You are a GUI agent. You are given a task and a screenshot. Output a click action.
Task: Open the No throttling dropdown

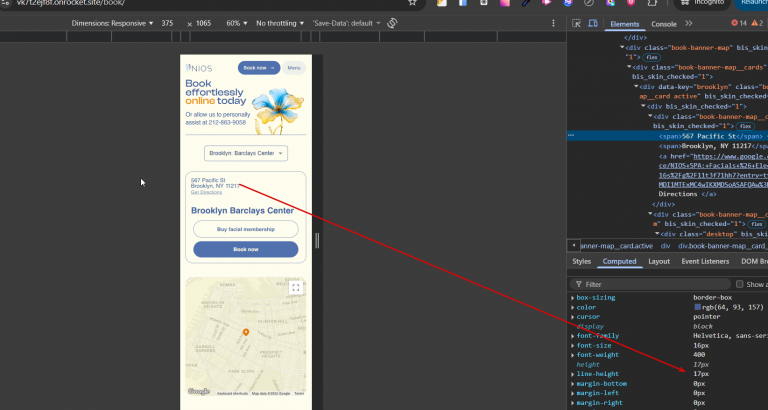(280, 23)
